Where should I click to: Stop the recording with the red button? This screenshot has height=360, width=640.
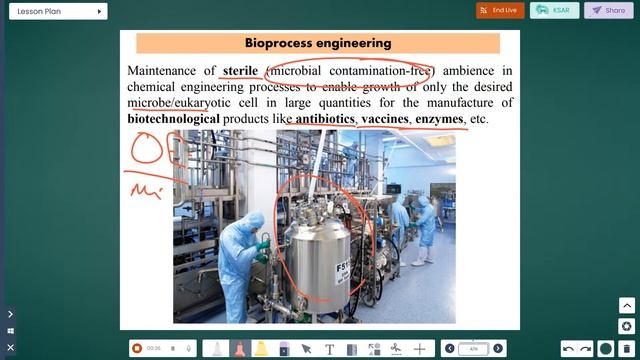pyautogui.click(x=137, y=348)
